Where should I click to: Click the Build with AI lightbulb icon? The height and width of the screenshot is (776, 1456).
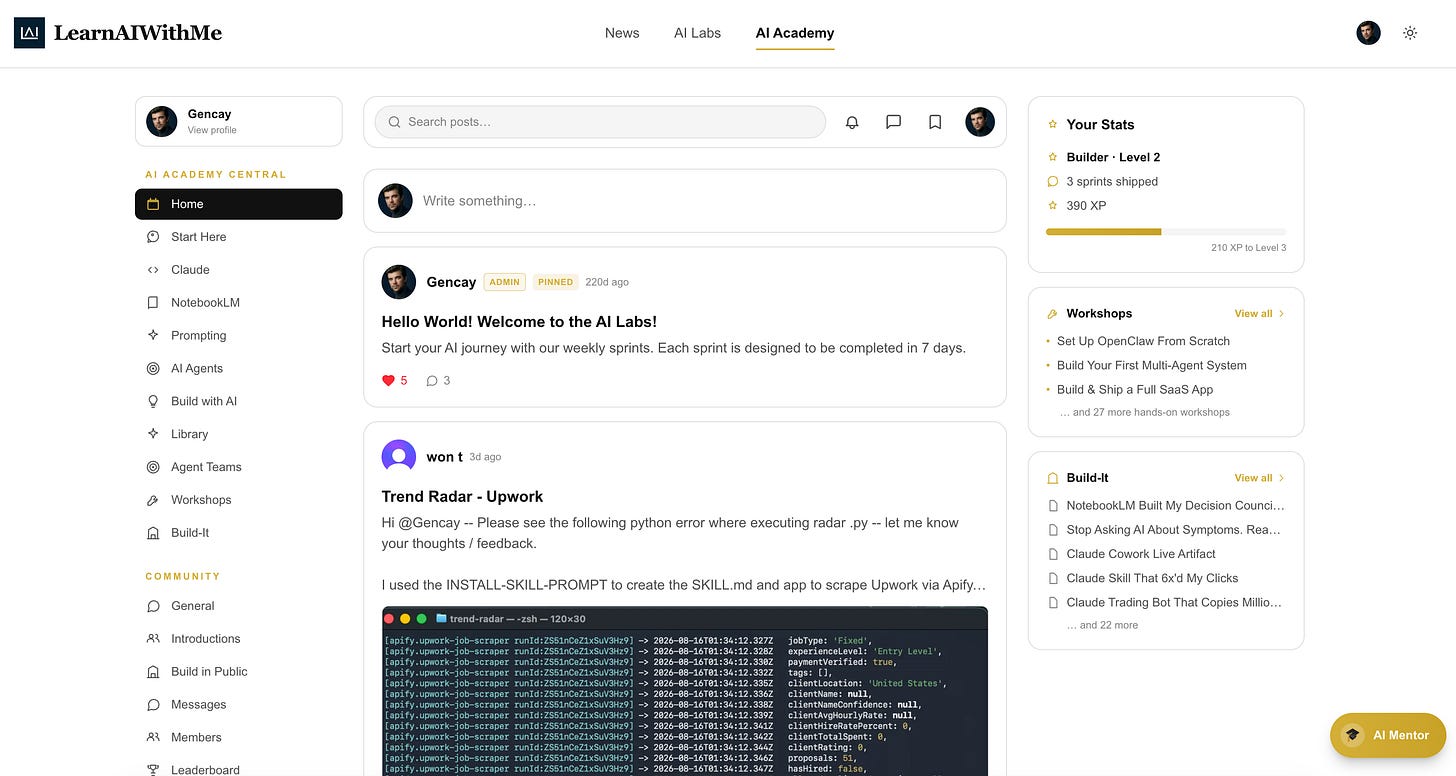coord(153,401)
